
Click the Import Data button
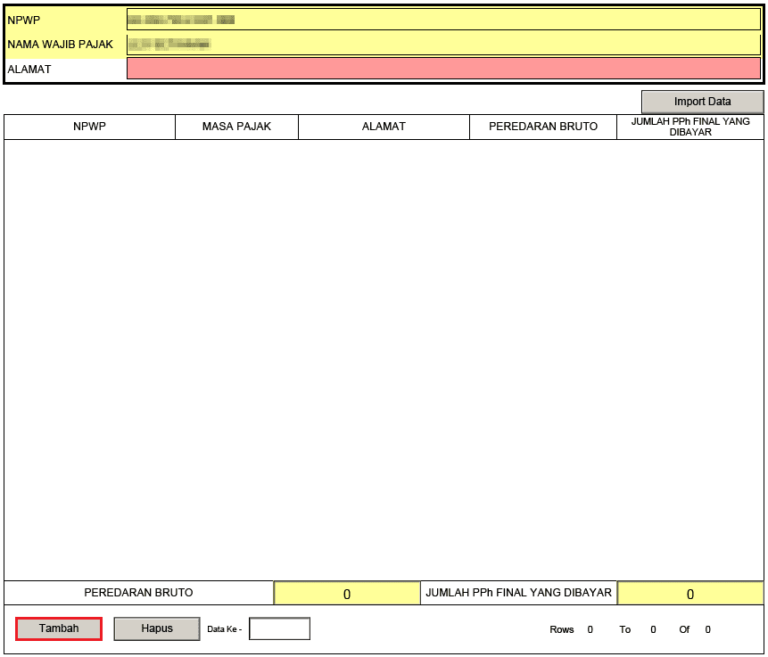pos(702,102)
